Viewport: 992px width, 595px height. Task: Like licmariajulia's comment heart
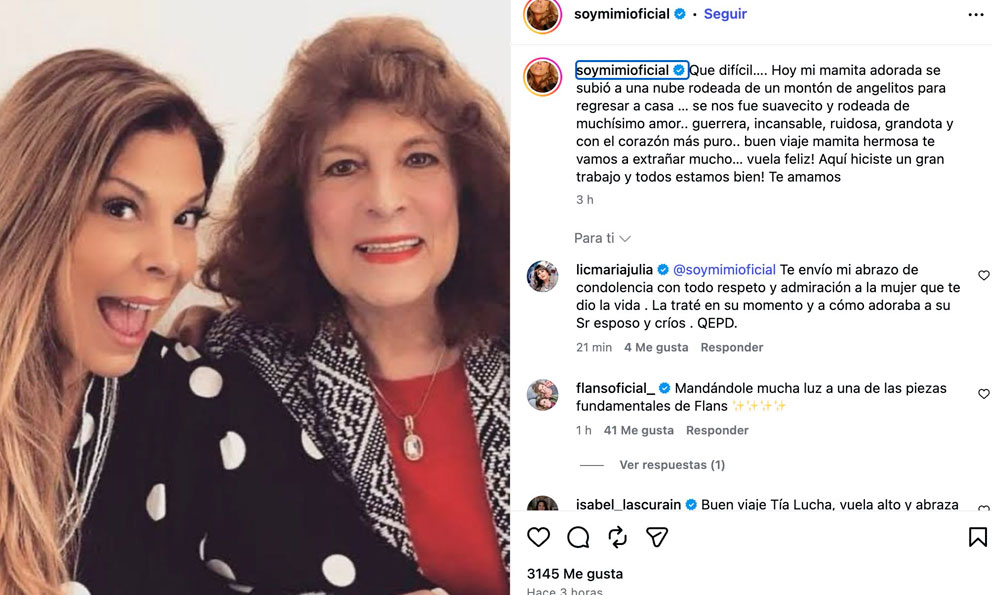click(983, 276)
